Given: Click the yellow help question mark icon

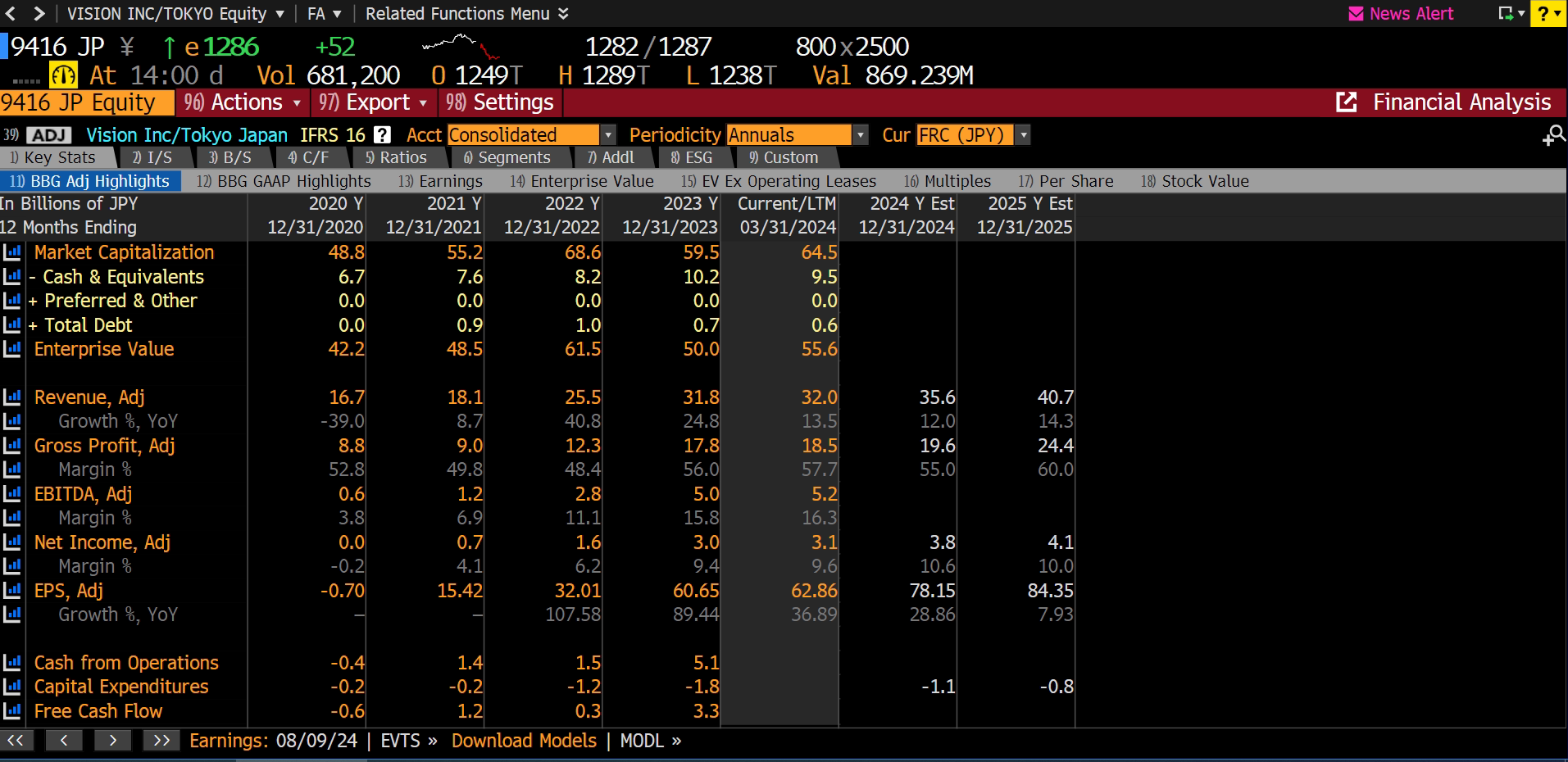Looking at the screenshot, I should click(1548, 14).
